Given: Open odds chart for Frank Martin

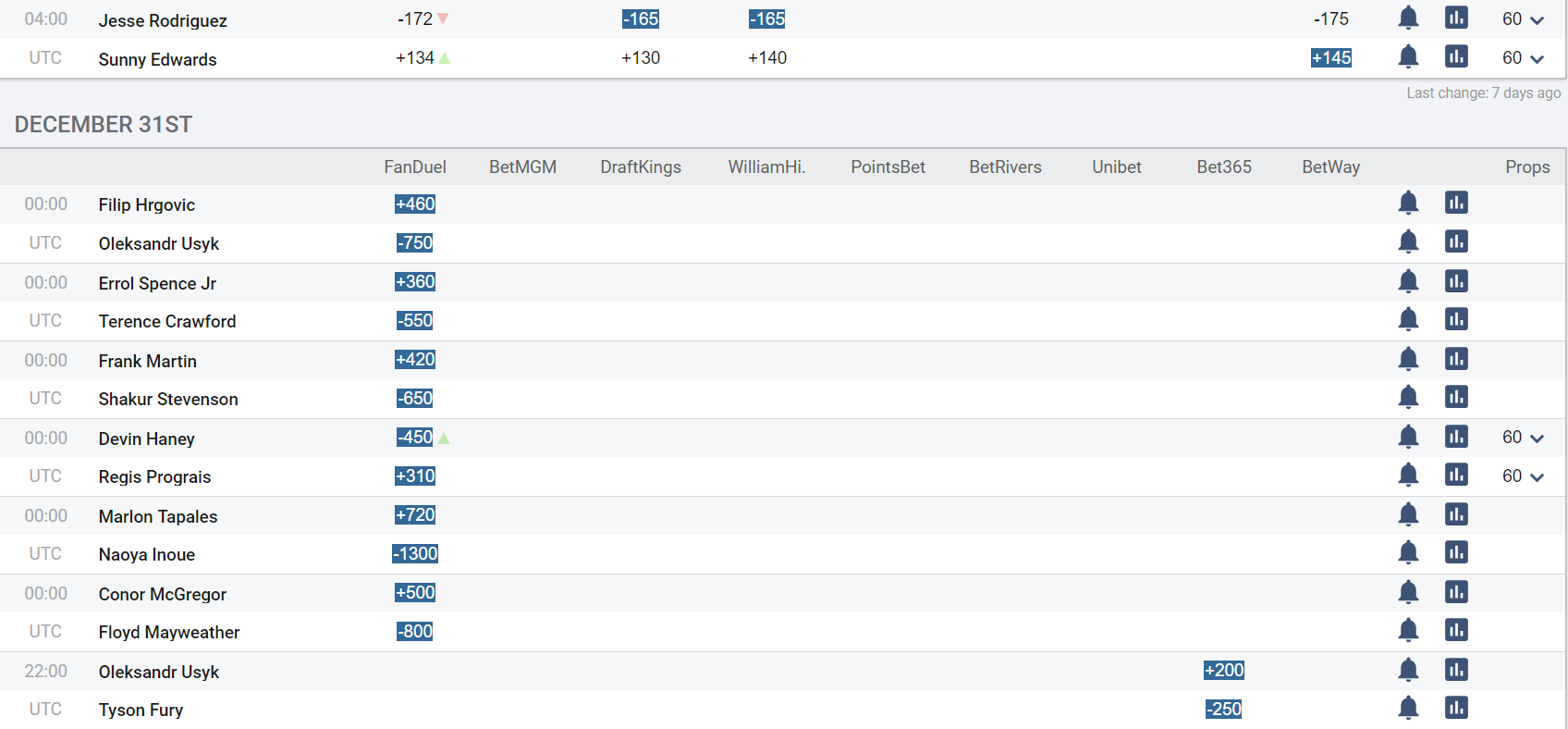Looking at the screenshot, I should pos(1456,359).
